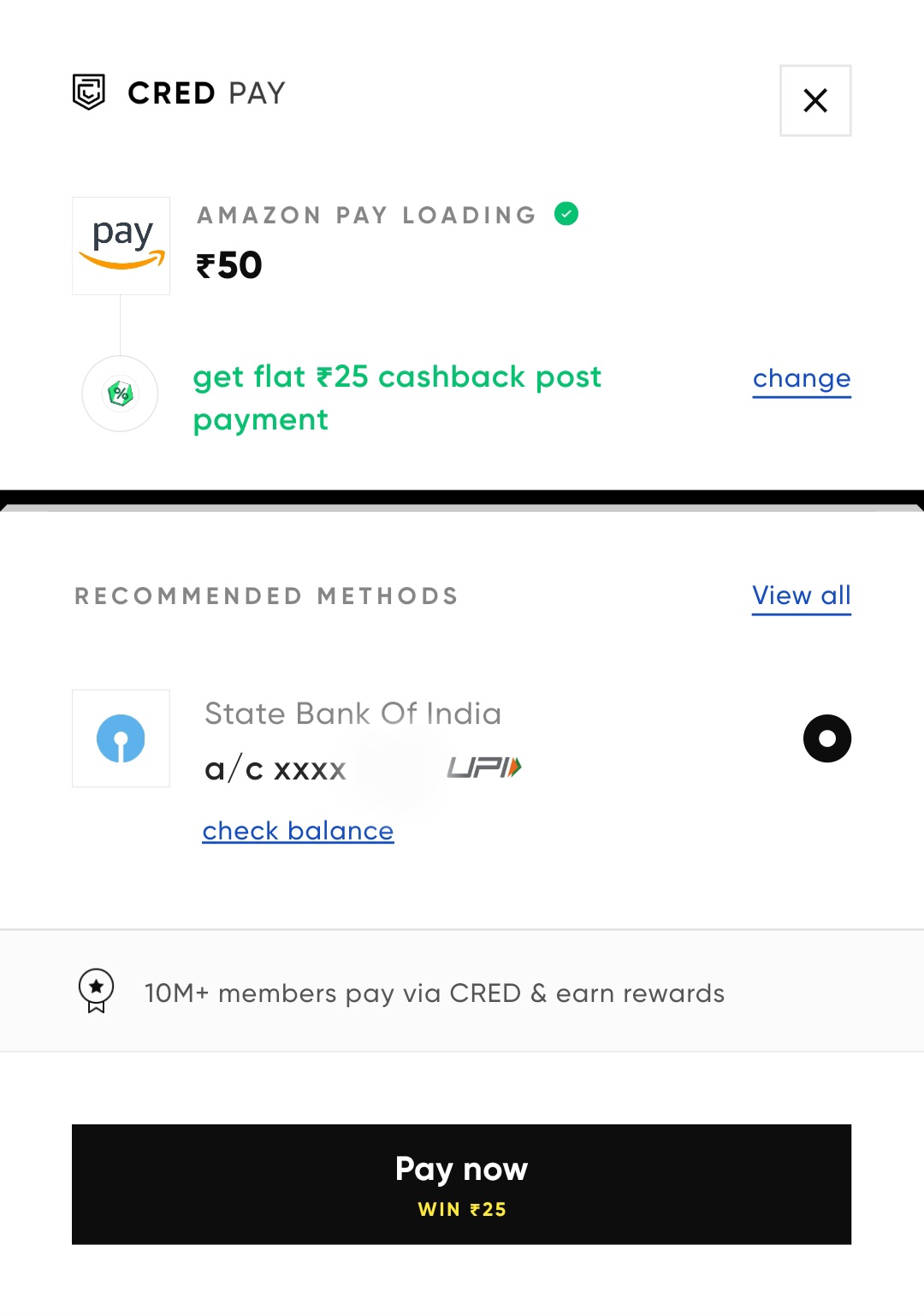Tap the flat ₹25 cashback offer text
924x1316 pixels.
coord(397,398)
